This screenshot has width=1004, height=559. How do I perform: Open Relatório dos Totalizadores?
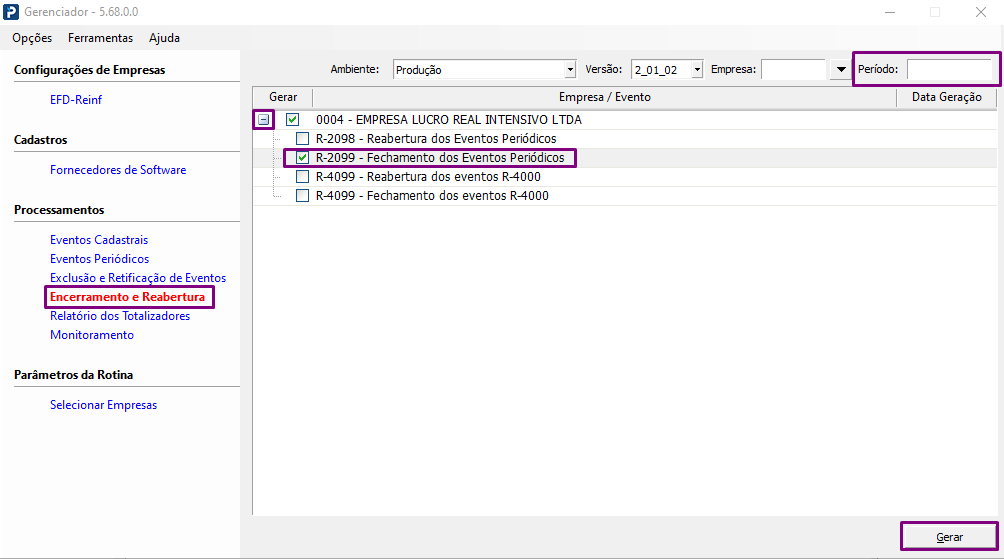coord(120,316)
